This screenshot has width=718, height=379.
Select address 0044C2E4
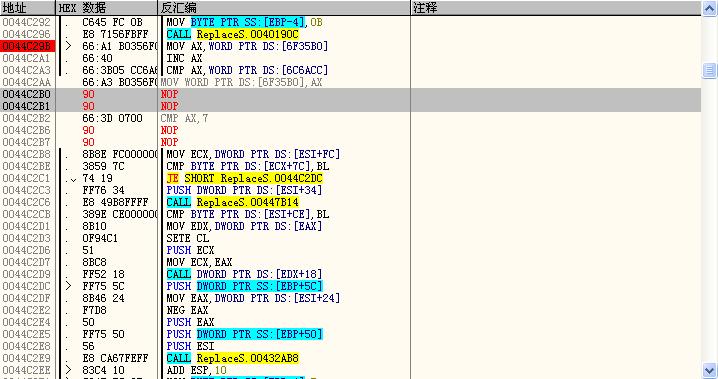pos(27,322)
